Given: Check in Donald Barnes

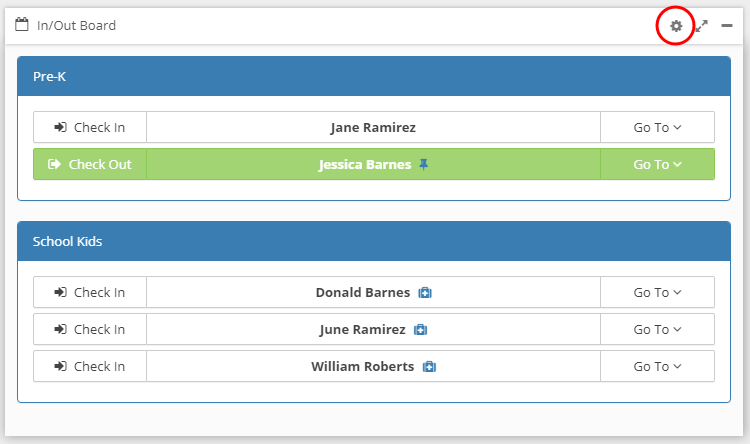Looking at the screenshot, I should click(x=90, y=292).
